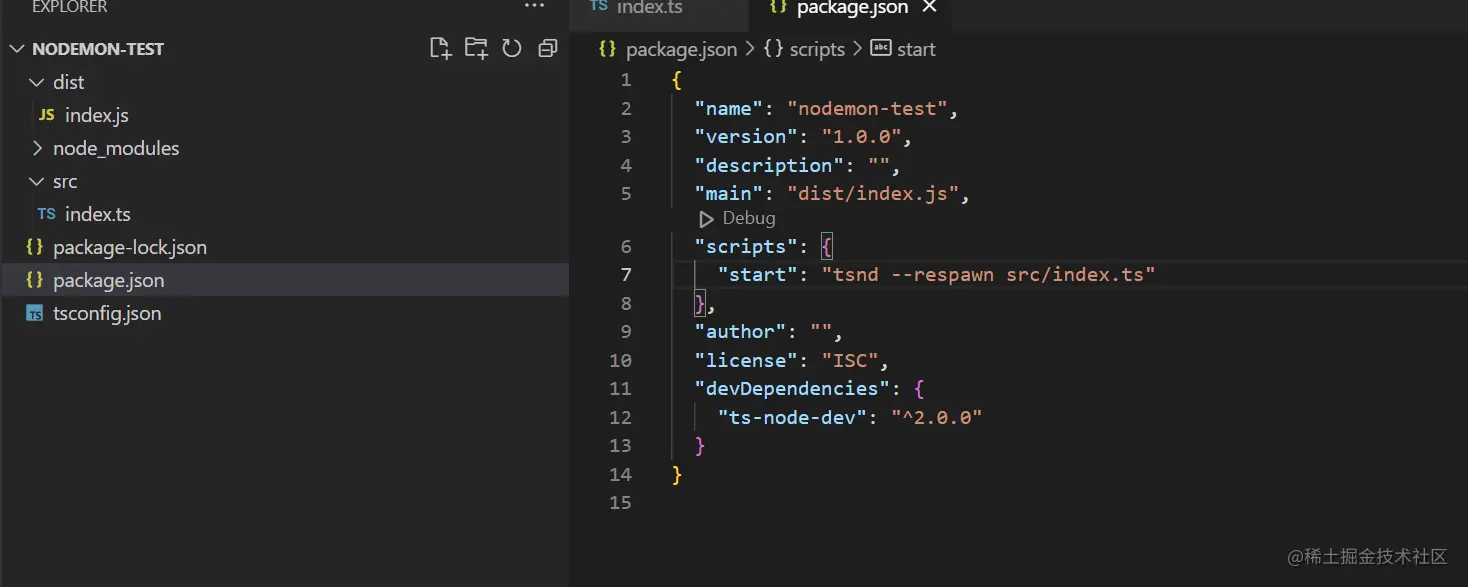Click the "ts-node-dev" dependency key
The width and height of the screenshot is (1468, 587).
[x=792, y=417]
